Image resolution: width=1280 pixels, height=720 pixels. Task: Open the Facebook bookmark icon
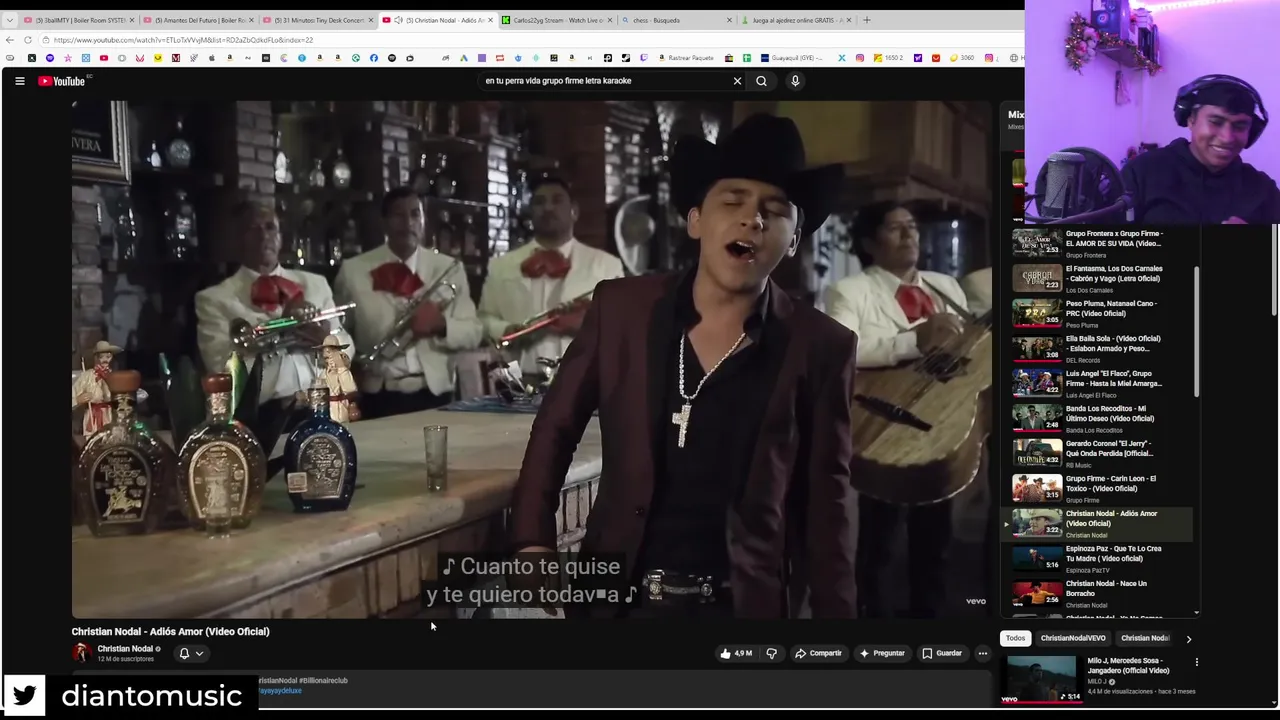pos(373,58)
